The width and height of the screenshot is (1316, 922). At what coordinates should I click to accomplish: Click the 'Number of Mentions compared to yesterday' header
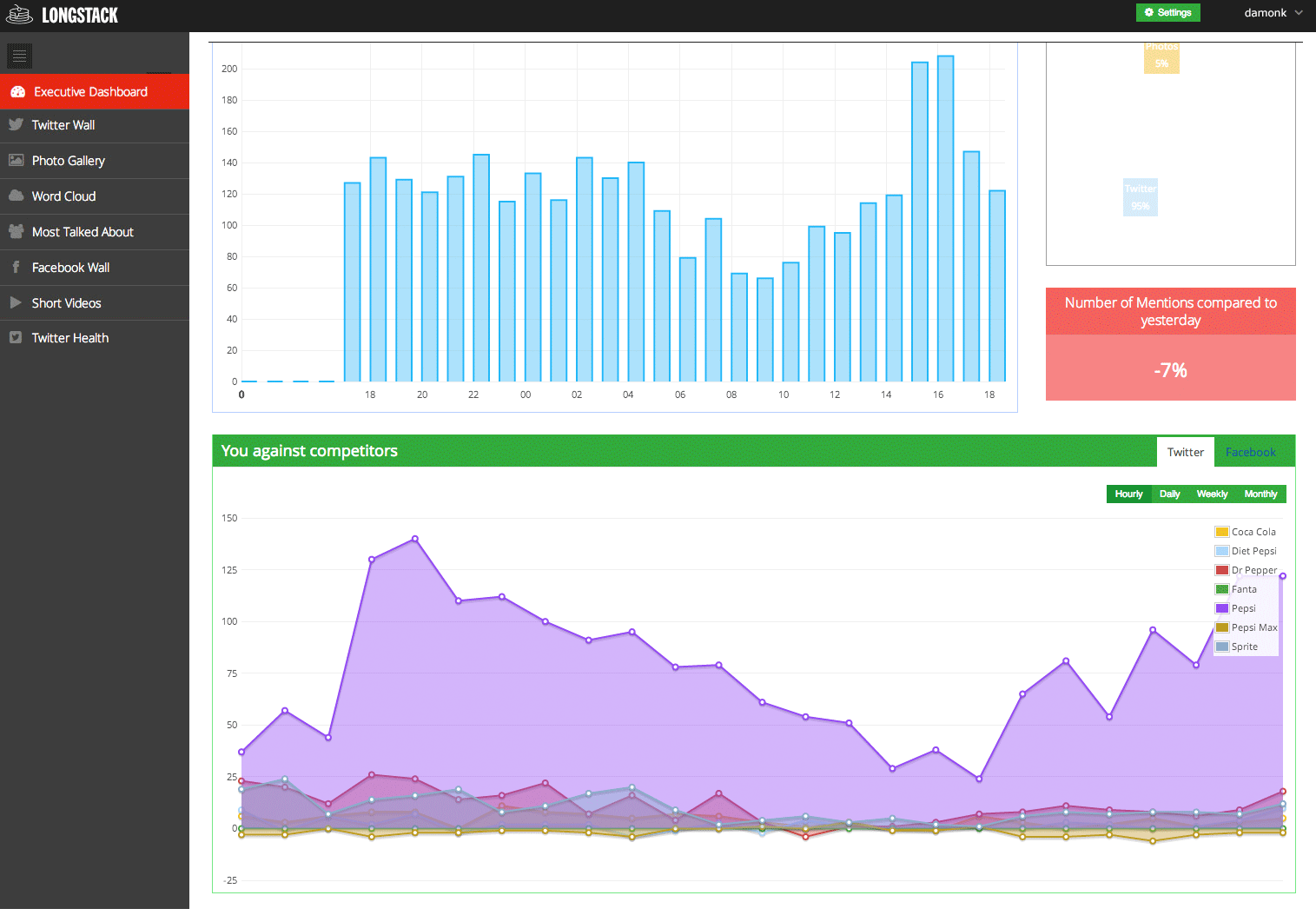pos(1170,311)
